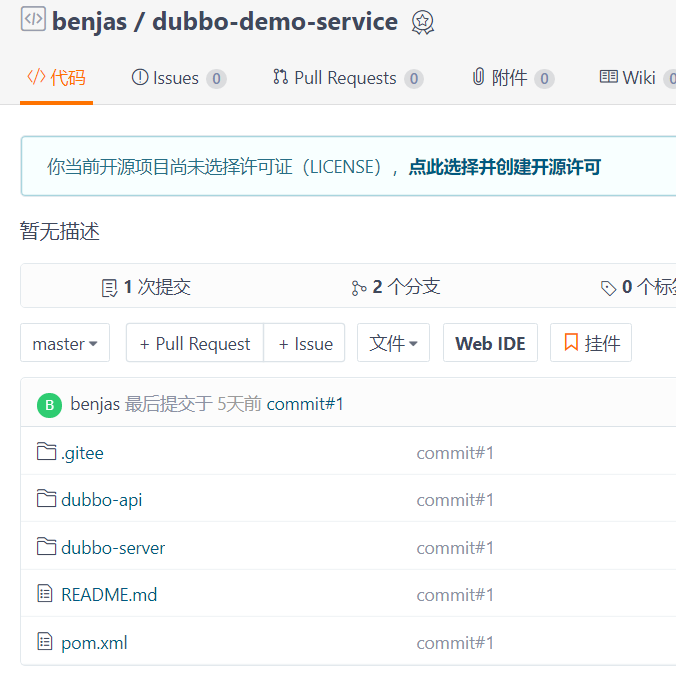Click the README.md file icon
Viewport: 676px width, 673px height.
pyautogui.click(x=45, y=594)
